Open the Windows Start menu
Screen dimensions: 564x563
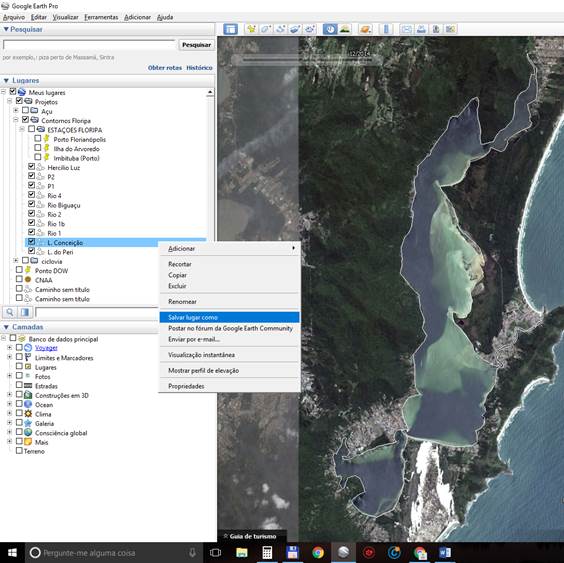pyautogui.click(x=12, y=553)
